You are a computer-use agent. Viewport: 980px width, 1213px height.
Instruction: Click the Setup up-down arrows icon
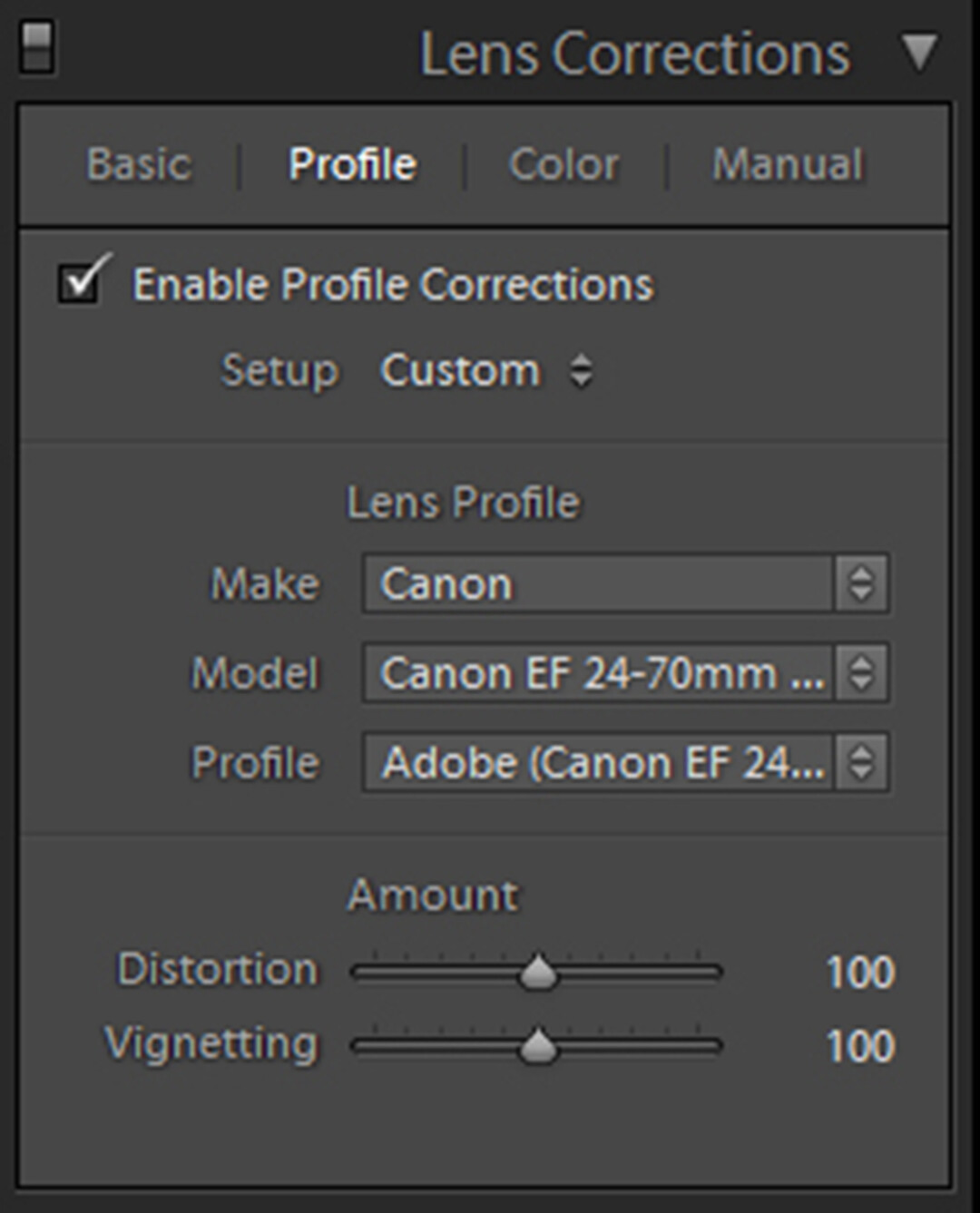(x=581, y=371)
